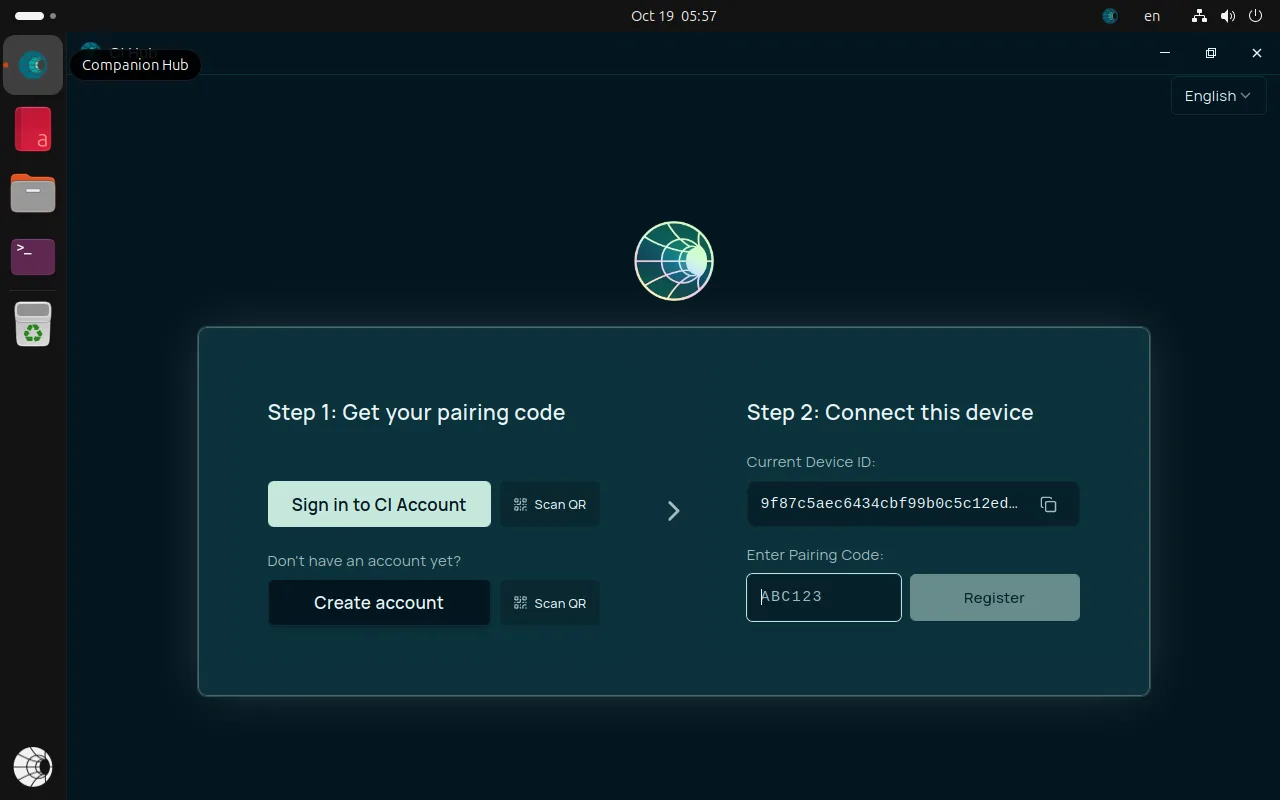Open the power menu icon in top bar
This screenshot has width=1280, height=800.
pyautogui.click(x=1257, y=16)
